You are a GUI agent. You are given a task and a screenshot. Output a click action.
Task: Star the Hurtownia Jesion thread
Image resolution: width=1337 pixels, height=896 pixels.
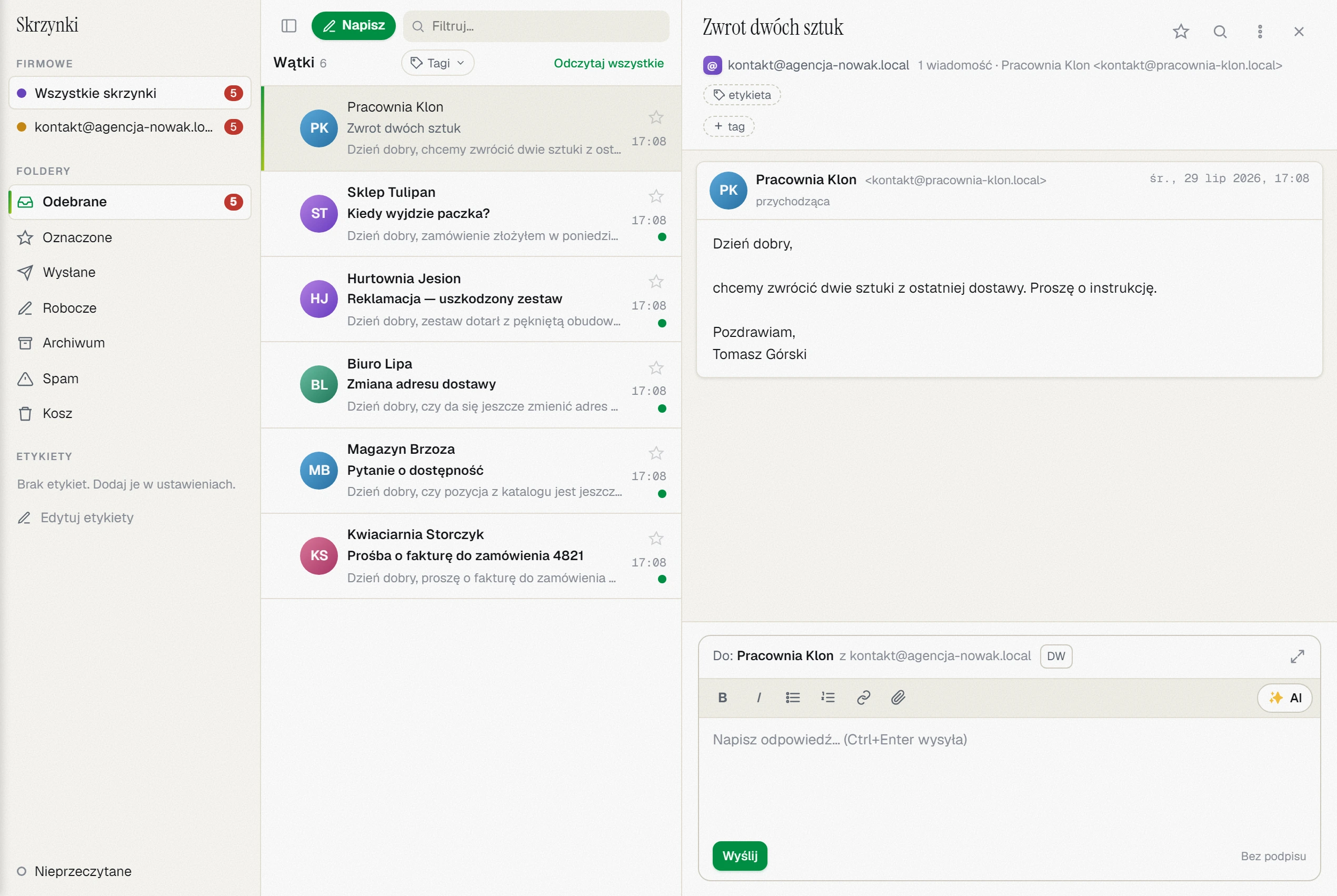[x=656, y=281]
